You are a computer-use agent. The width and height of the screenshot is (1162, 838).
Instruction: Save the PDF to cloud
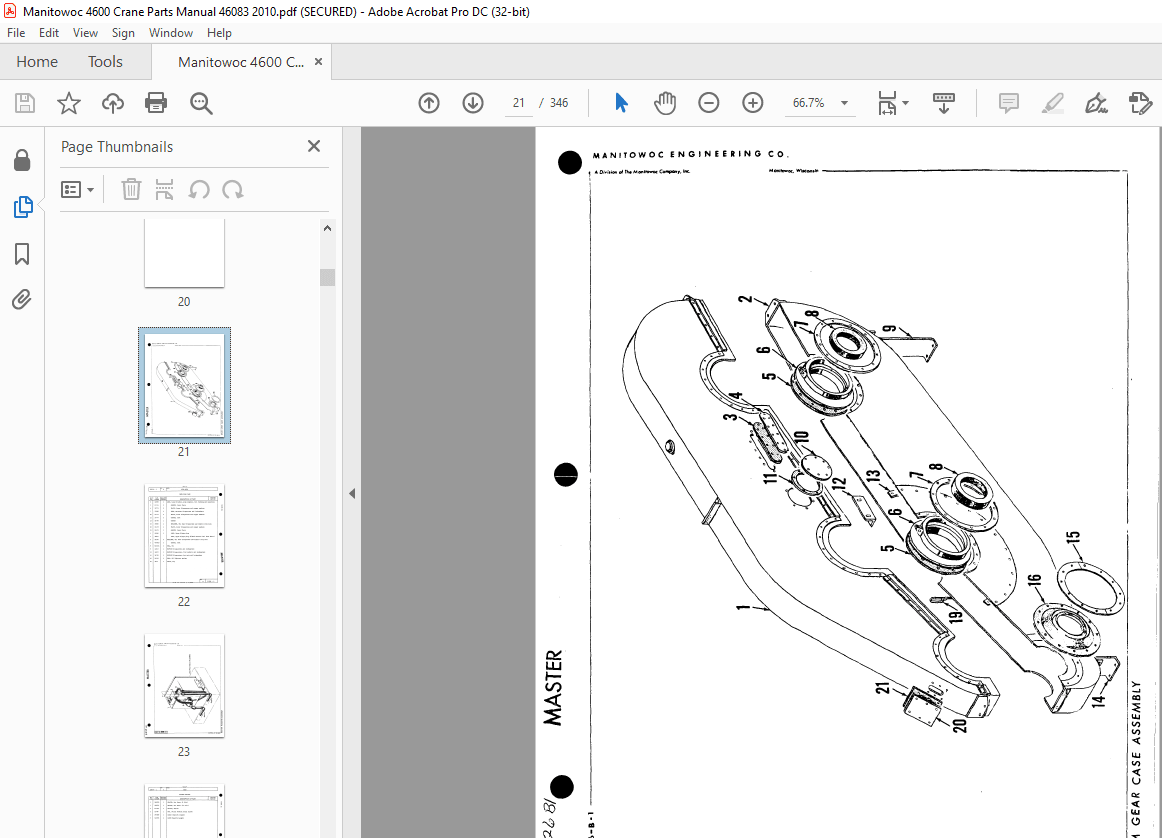tap(112, 102)
